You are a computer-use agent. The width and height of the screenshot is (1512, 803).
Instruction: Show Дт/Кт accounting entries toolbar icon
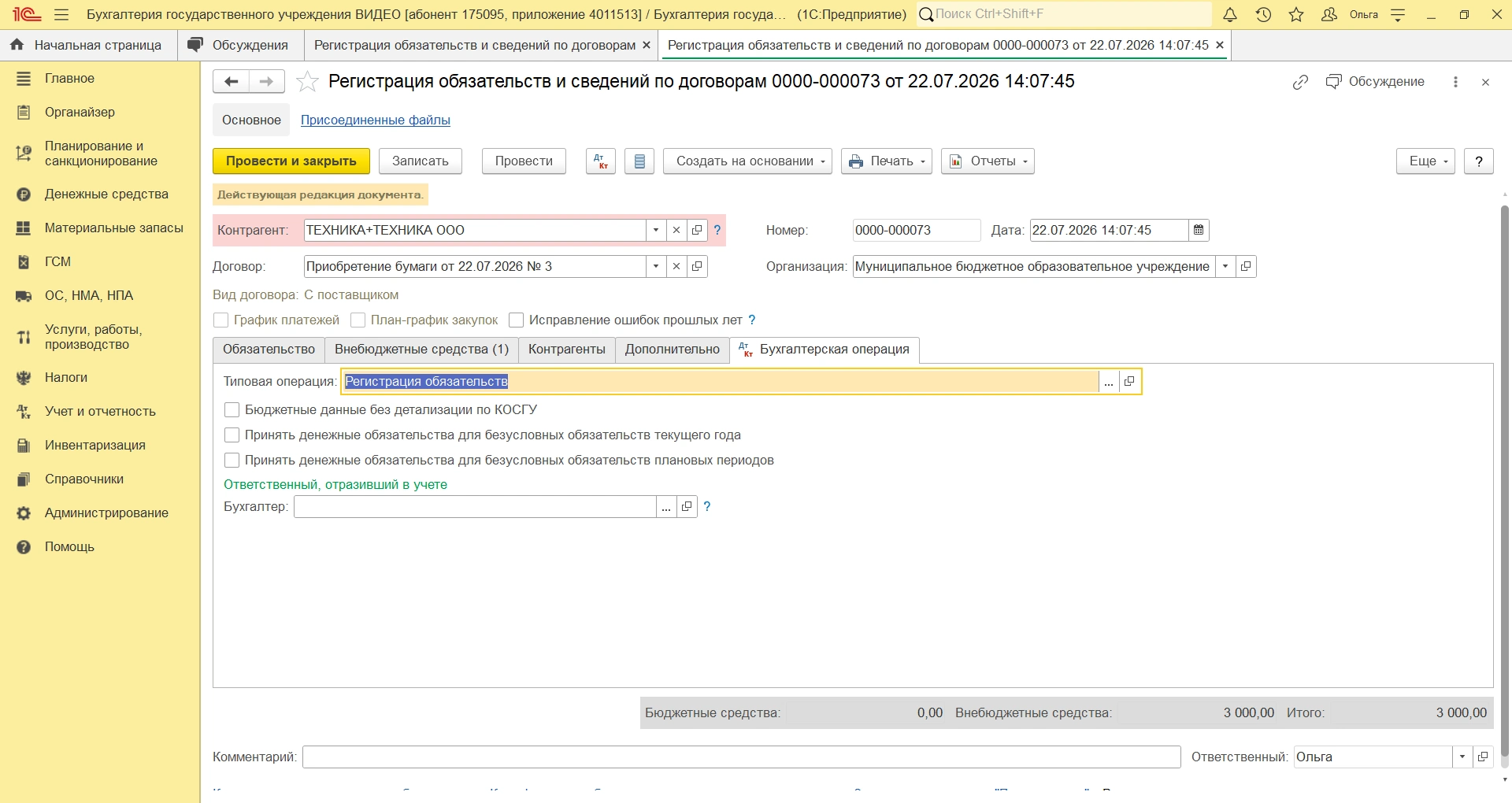pos(601,161)
